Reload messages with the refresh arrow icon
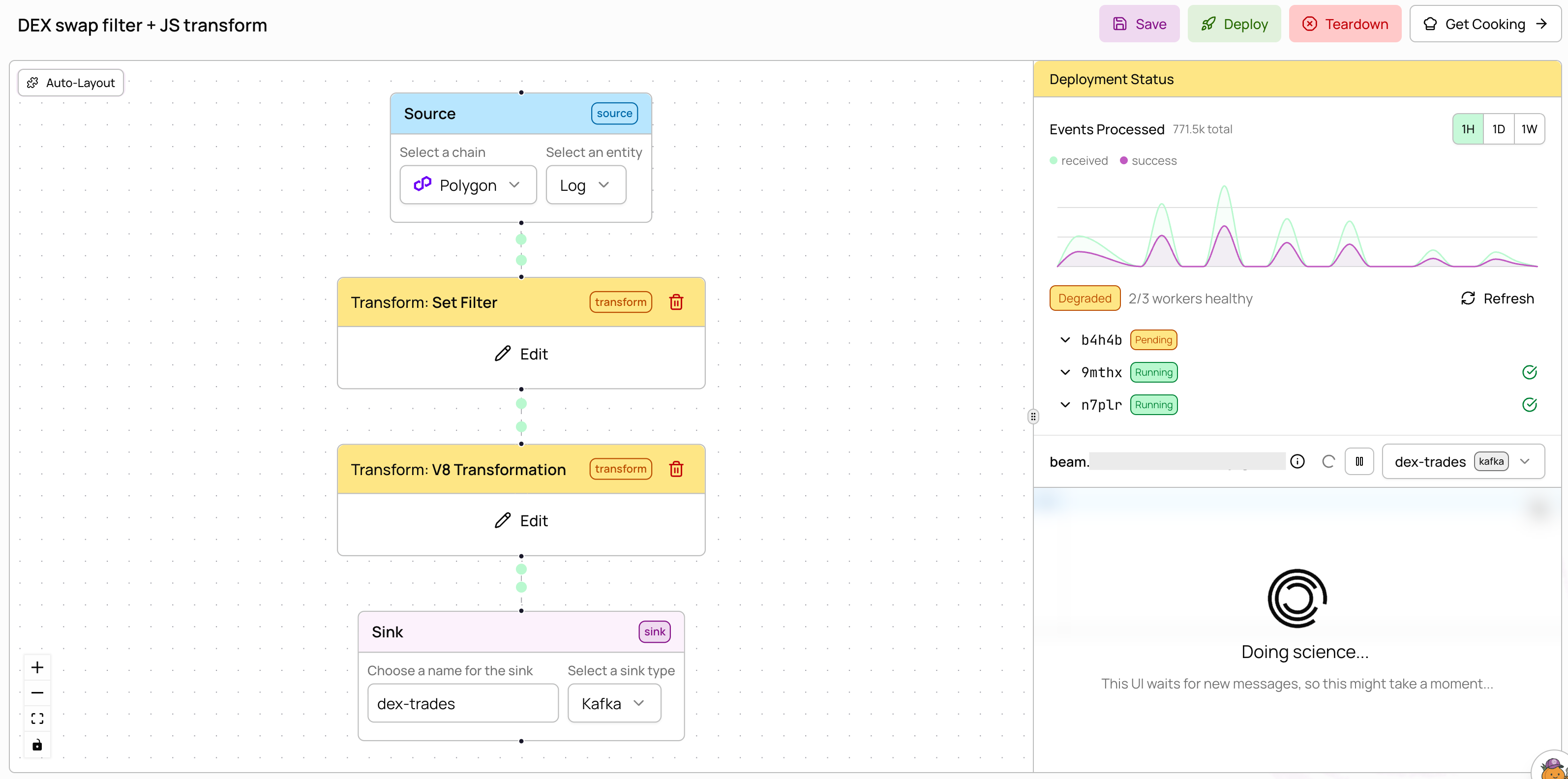Screen dimensions: 1568x779 [x=1328, y=461]
